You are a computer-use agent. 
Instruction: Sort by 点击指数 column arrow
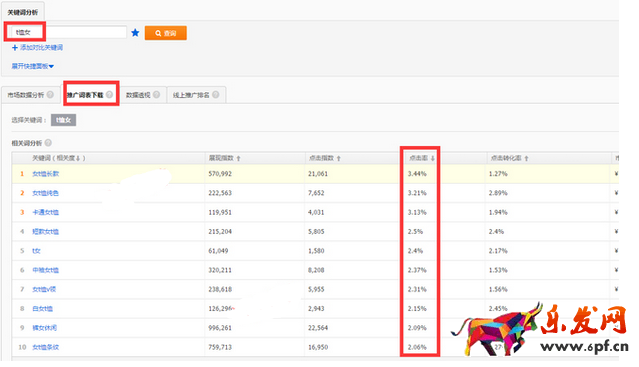click(x=339, y=158)
